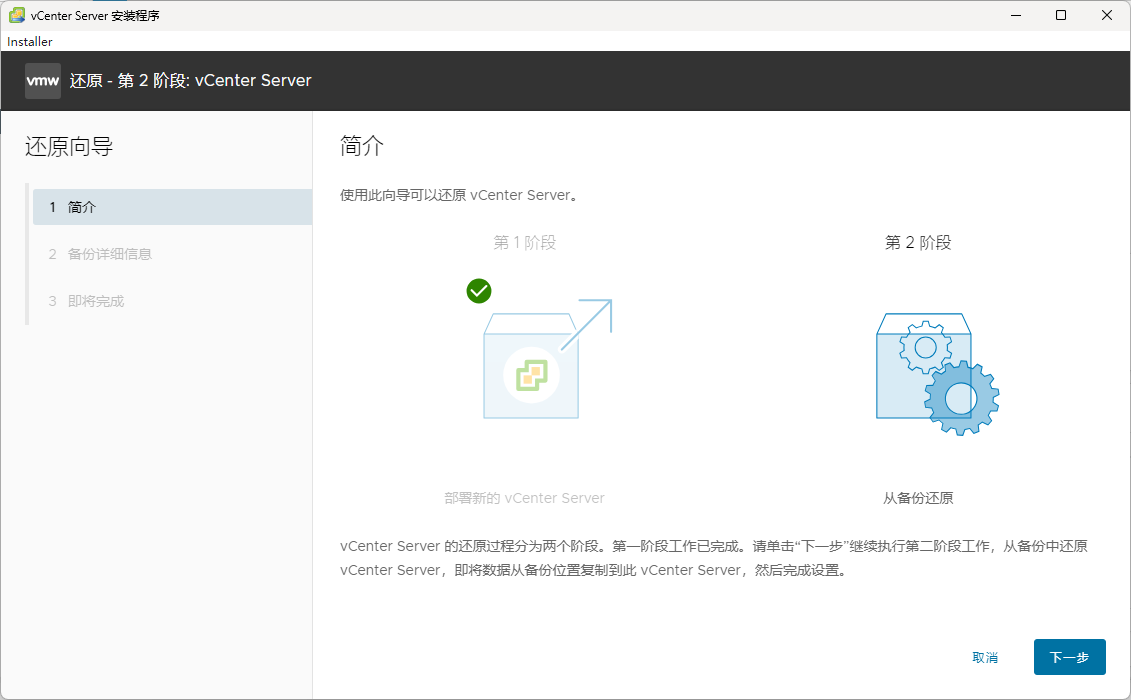This screenshot has height=700, width=1131.
Task: Click 取消 to cancel the restore
Action: coord(985,658)
